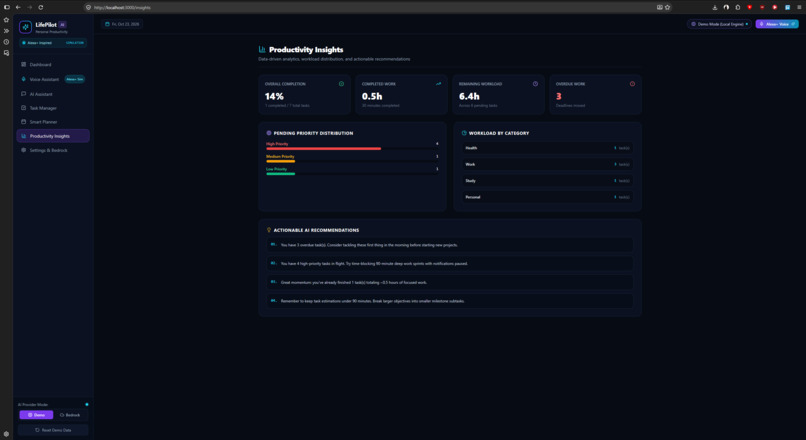
Task: Toggle reader view icon in address bar
Action: (x=660, y=7)
